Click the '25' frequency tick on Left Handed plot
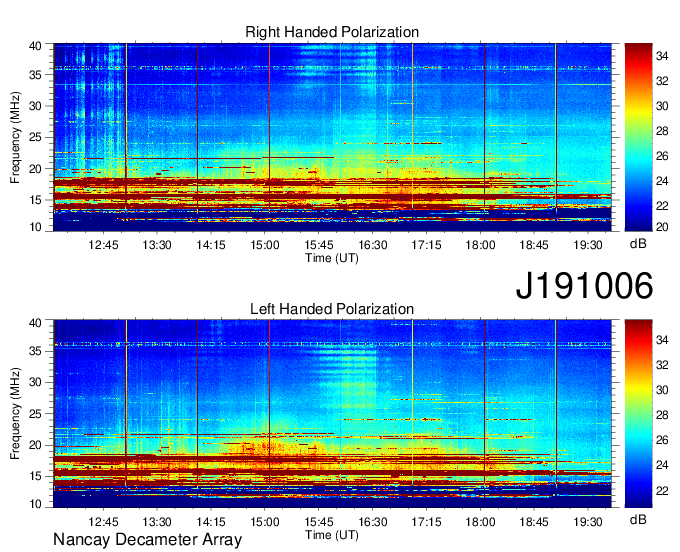Viewport: 680px width, 552px height. click(x=35, y=414)
